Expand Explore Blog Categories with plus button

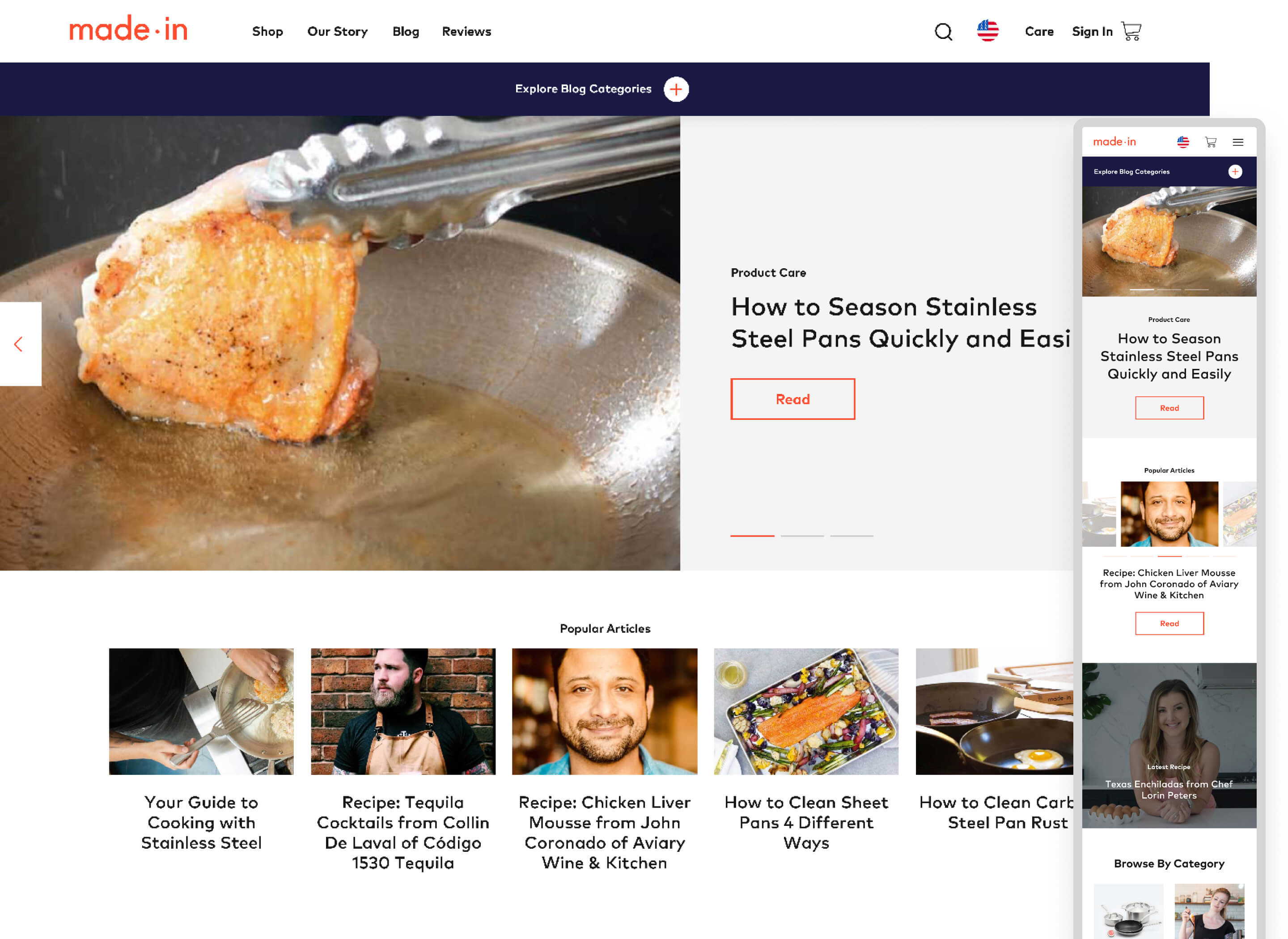tap(676, 89)
